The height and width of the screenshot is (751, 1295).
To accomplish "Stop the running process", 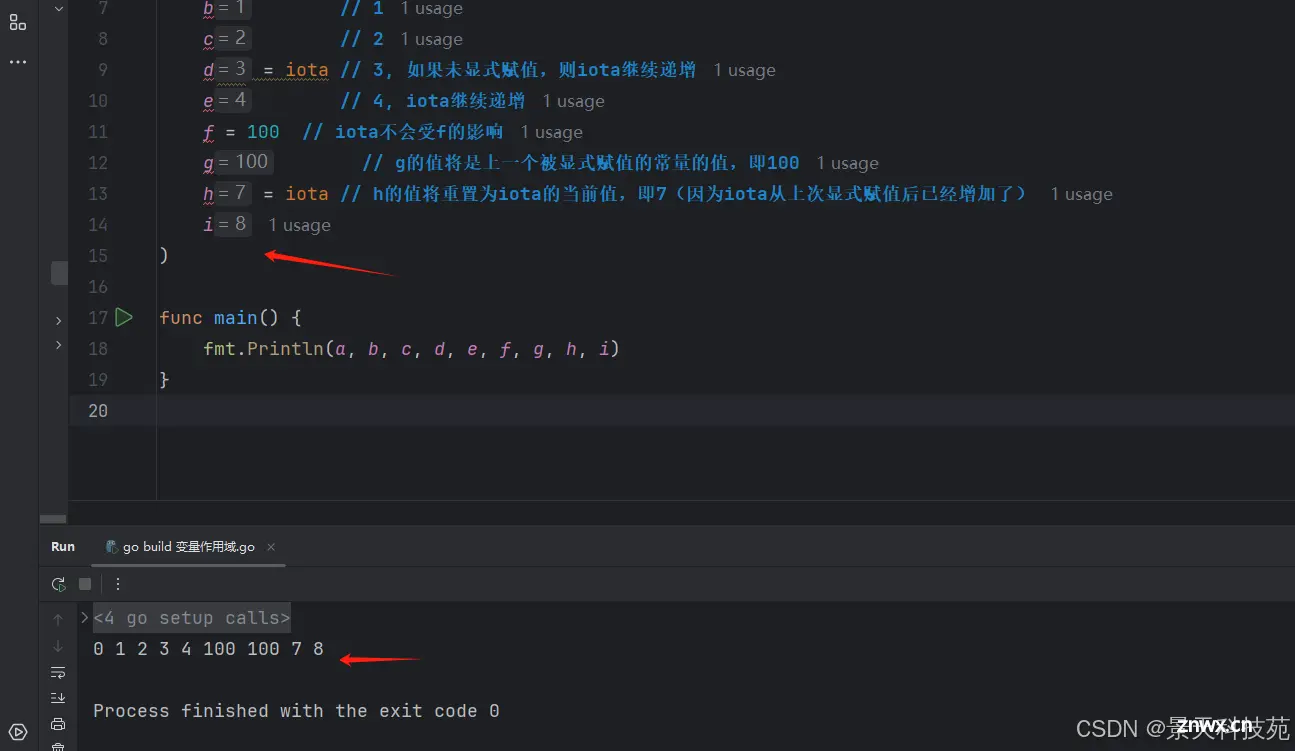I will coord(85,584).
